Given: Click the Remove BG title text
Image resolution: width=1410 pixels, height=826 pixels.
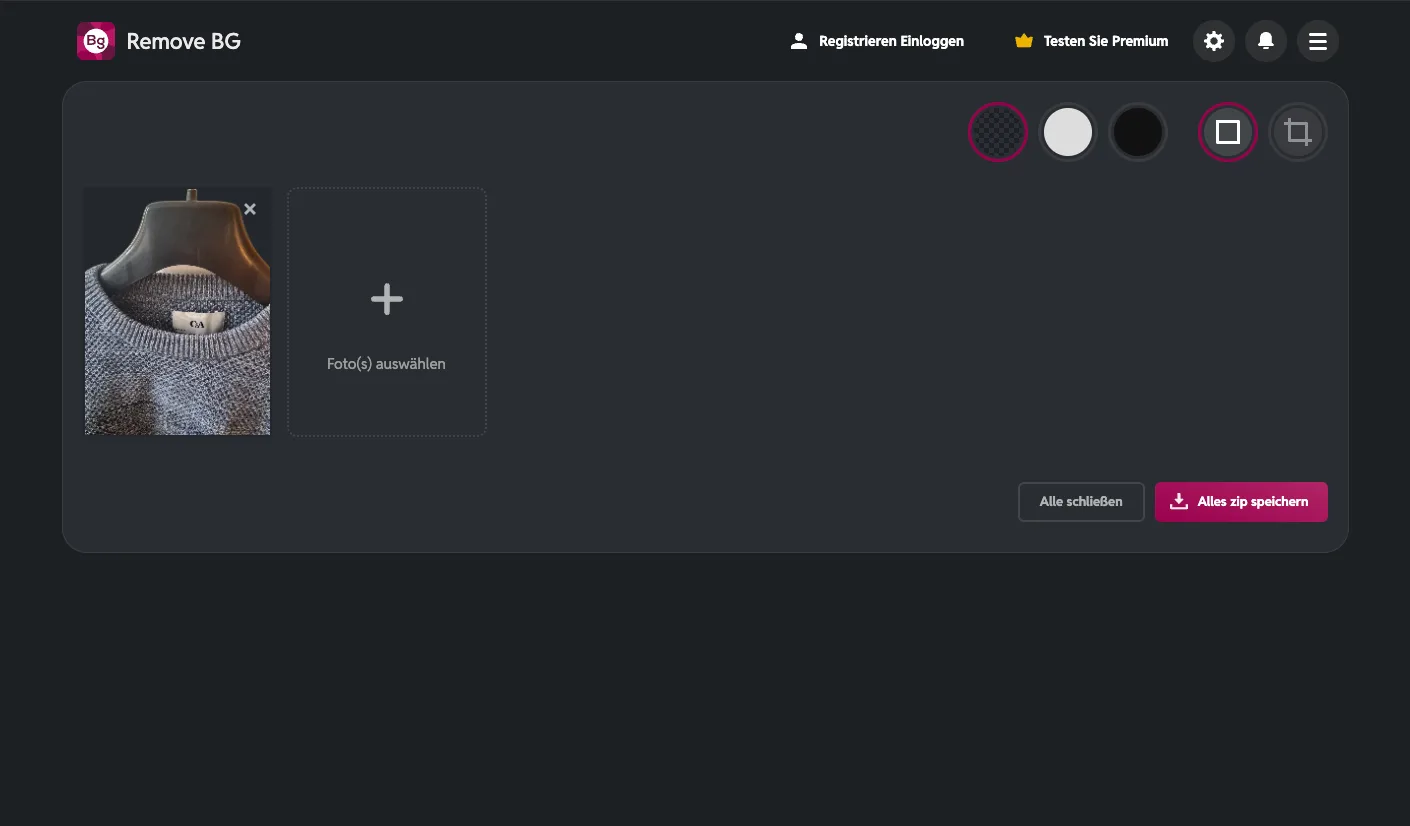Looking at the screenshot, I should tap(184, 41).
